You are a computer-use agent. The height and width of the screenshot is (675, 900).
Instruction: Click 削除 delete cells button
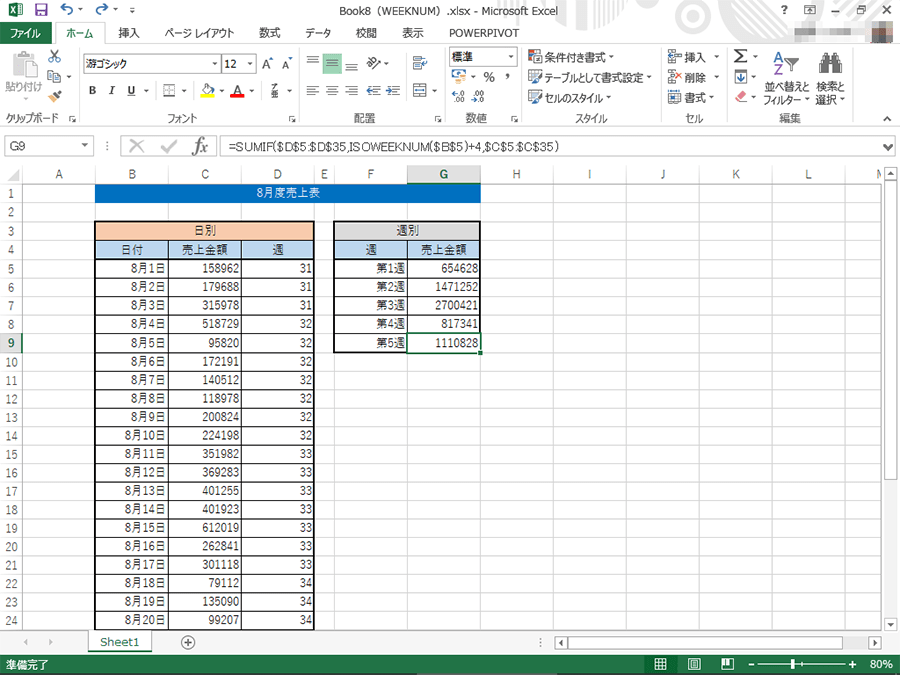687,77
